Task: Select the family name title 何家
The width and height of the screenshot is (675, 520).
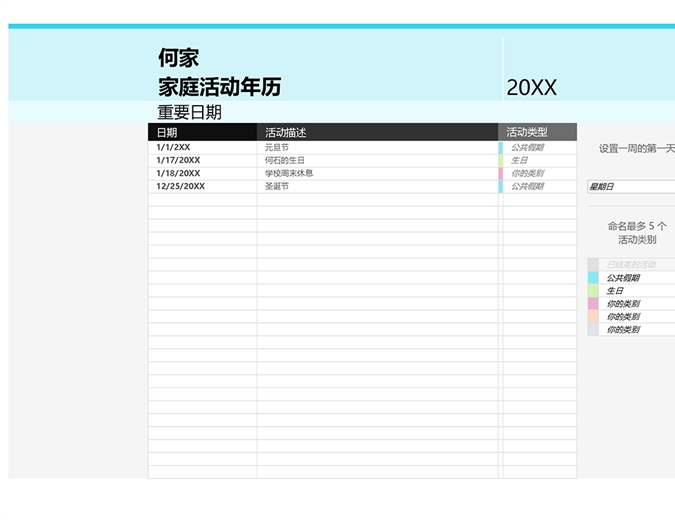Action: [x=178, y=58]
